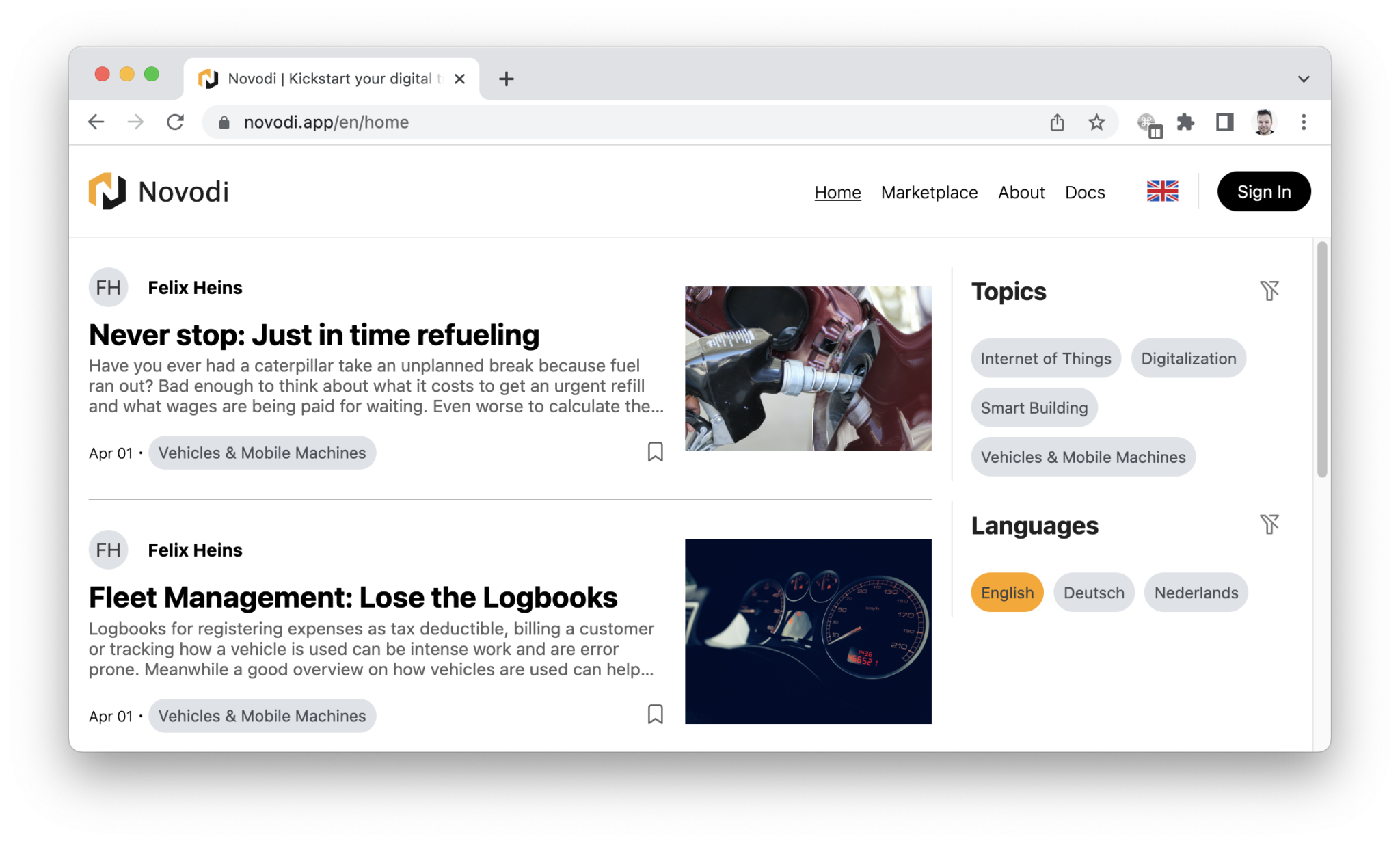
Task: Select the Internet of Things topic chip
Action: click(1045, 358)
